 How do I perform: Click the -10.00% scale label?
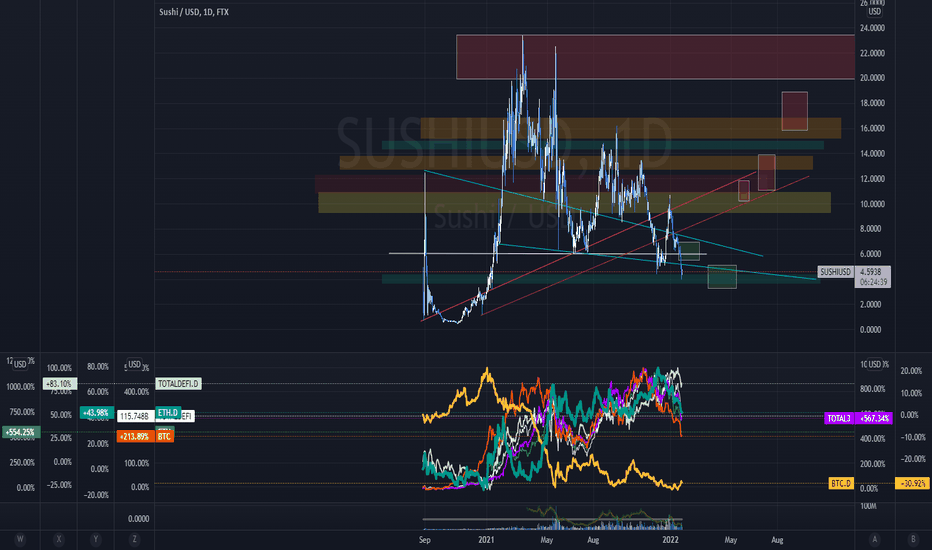click(x=913, y=437)
